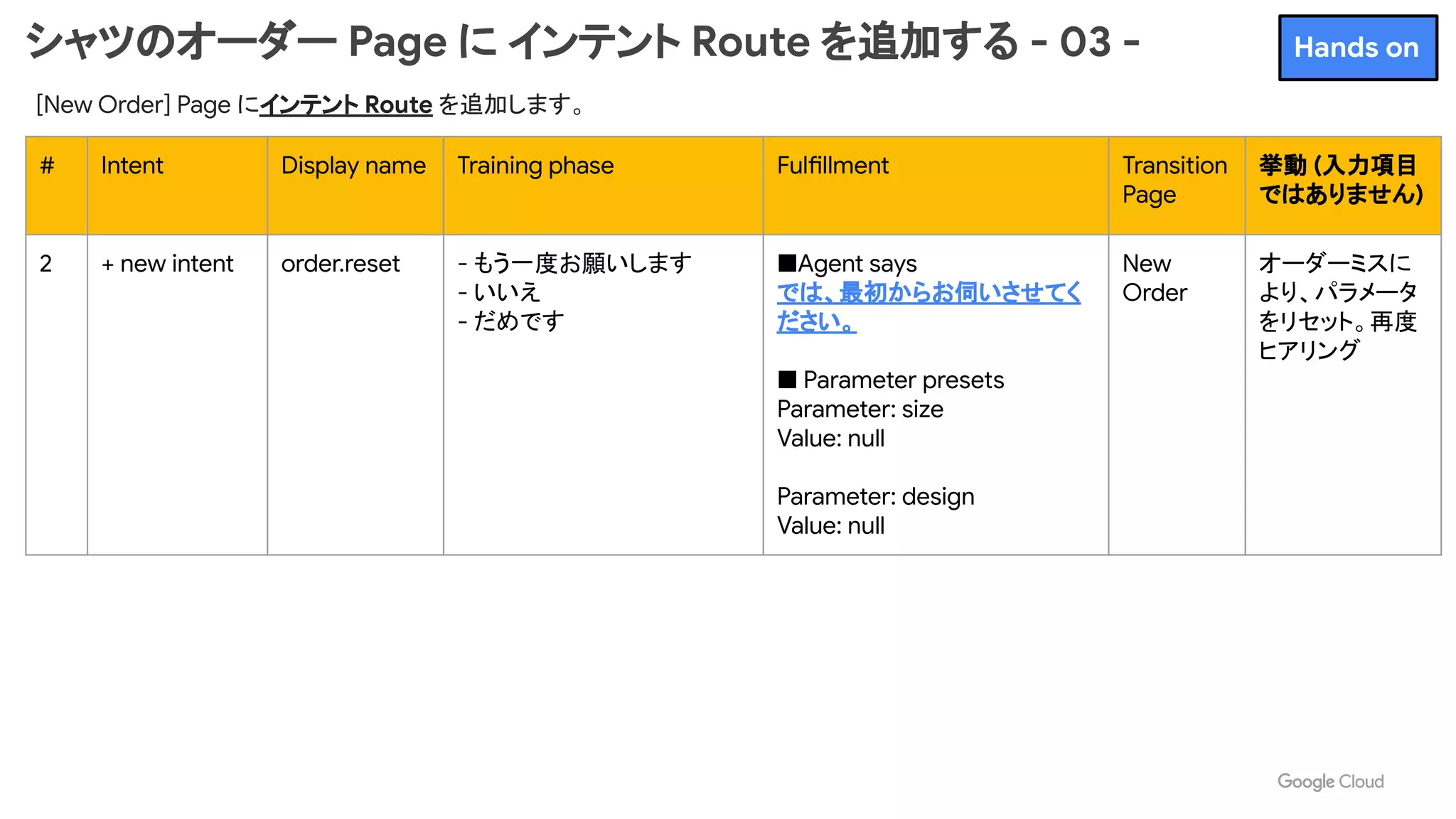Select row number 2 cell
Viewport: 1456px width, 819px height.
pyautogui.click(x=57, y=395)
